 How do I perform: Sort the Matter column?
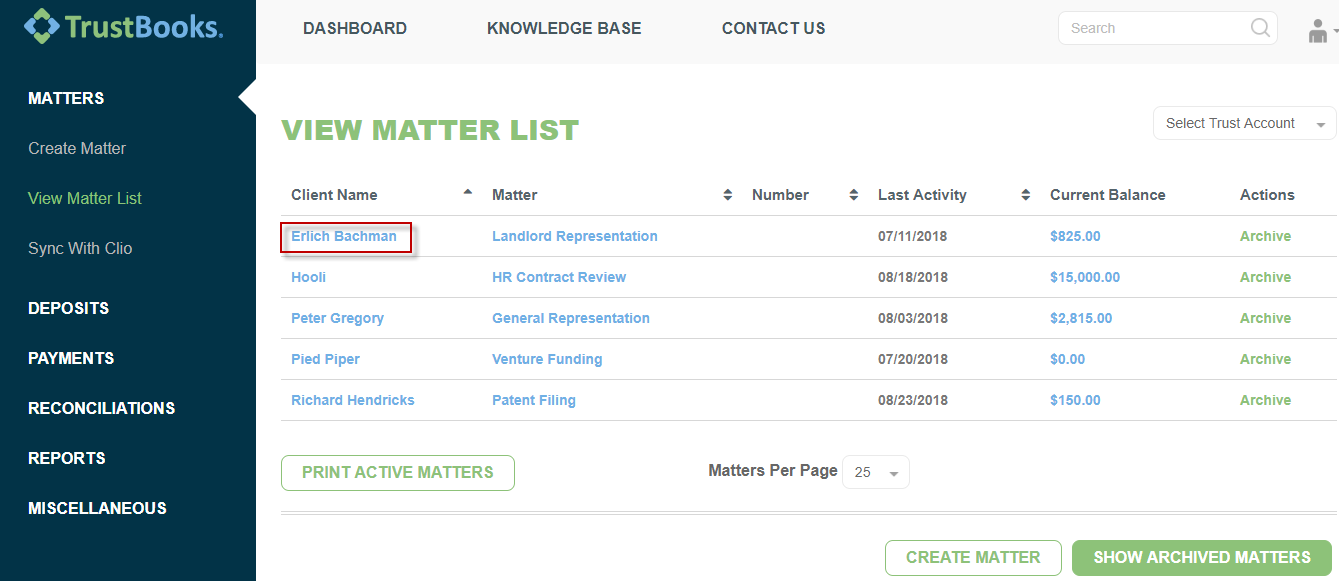coord(727,195)
